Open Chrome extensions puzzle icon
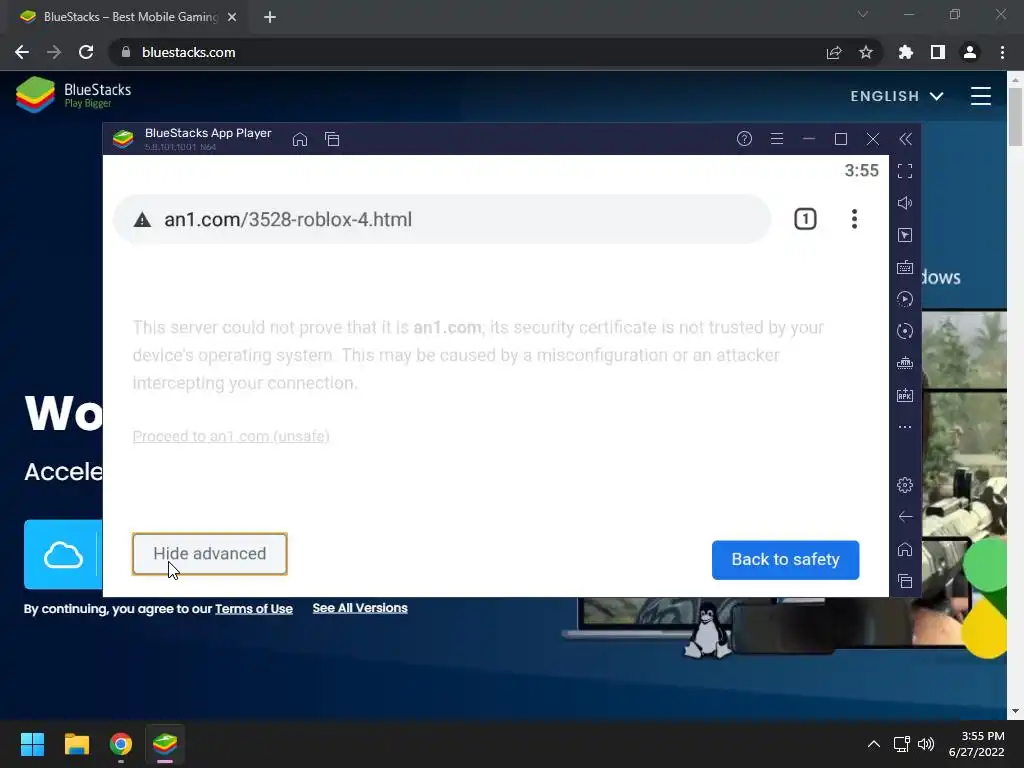 pyautogui.click(x=905, y=52)
